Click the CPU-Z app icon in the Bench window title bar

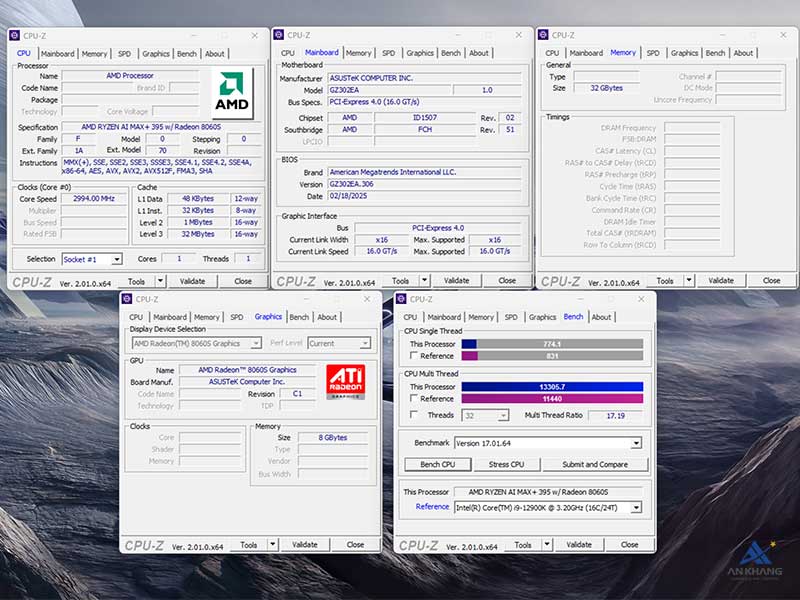click(401, 299)
